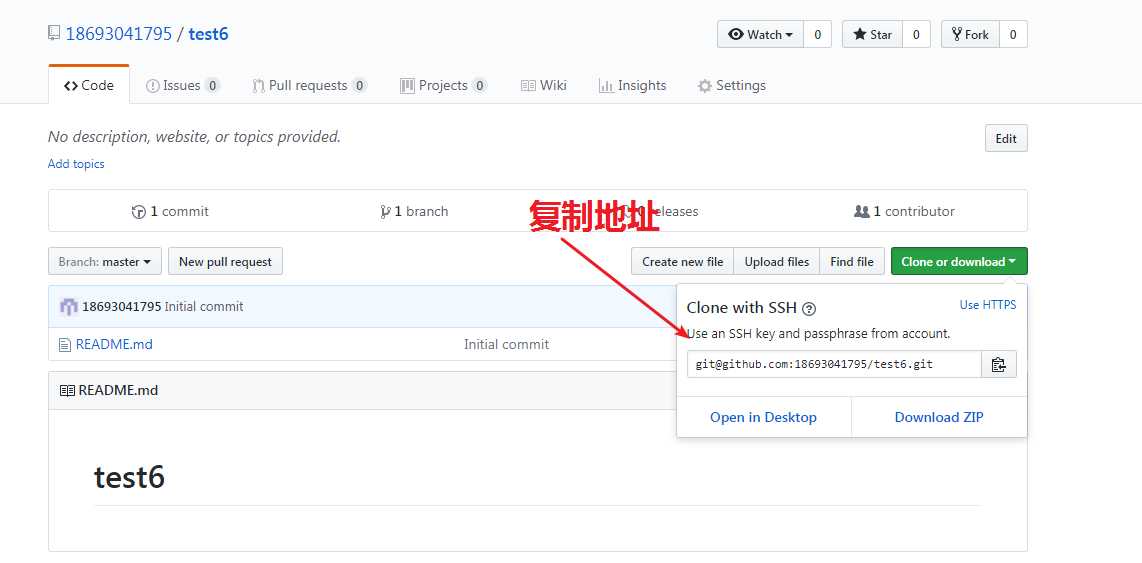Click the book icon in the README.md header
Image resolution: width=1142 pixels, height=563 pixels.
point(67,390)
